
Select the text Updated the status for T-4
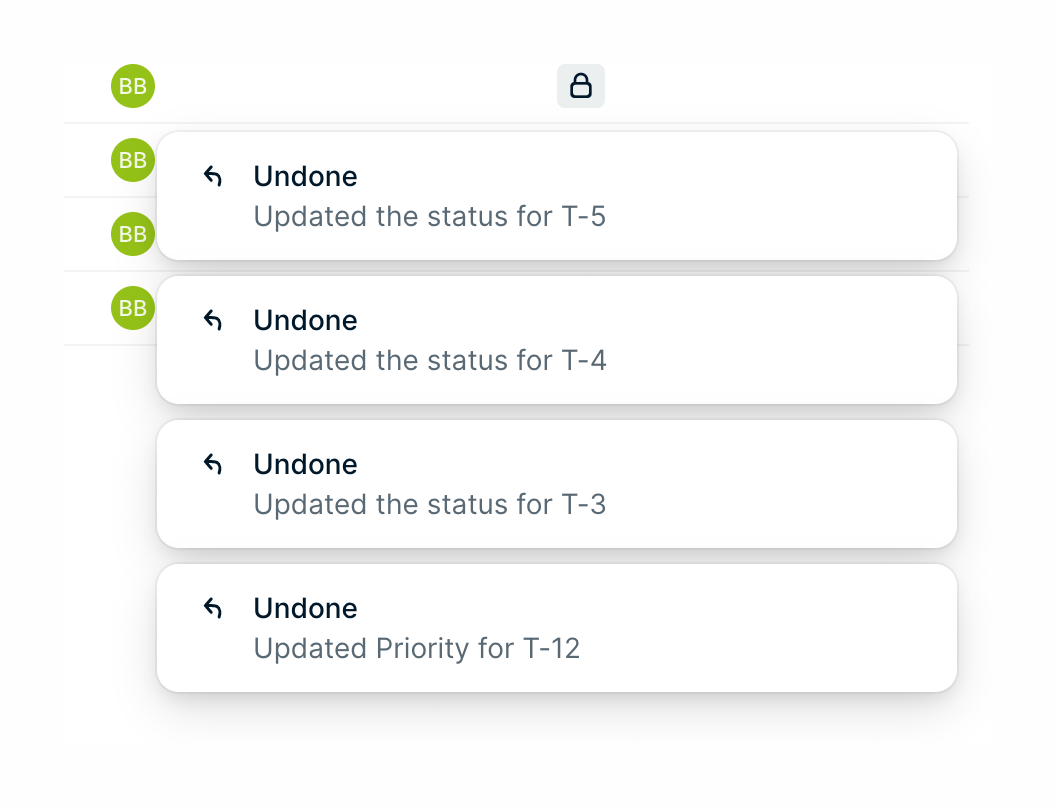(430, 360)
